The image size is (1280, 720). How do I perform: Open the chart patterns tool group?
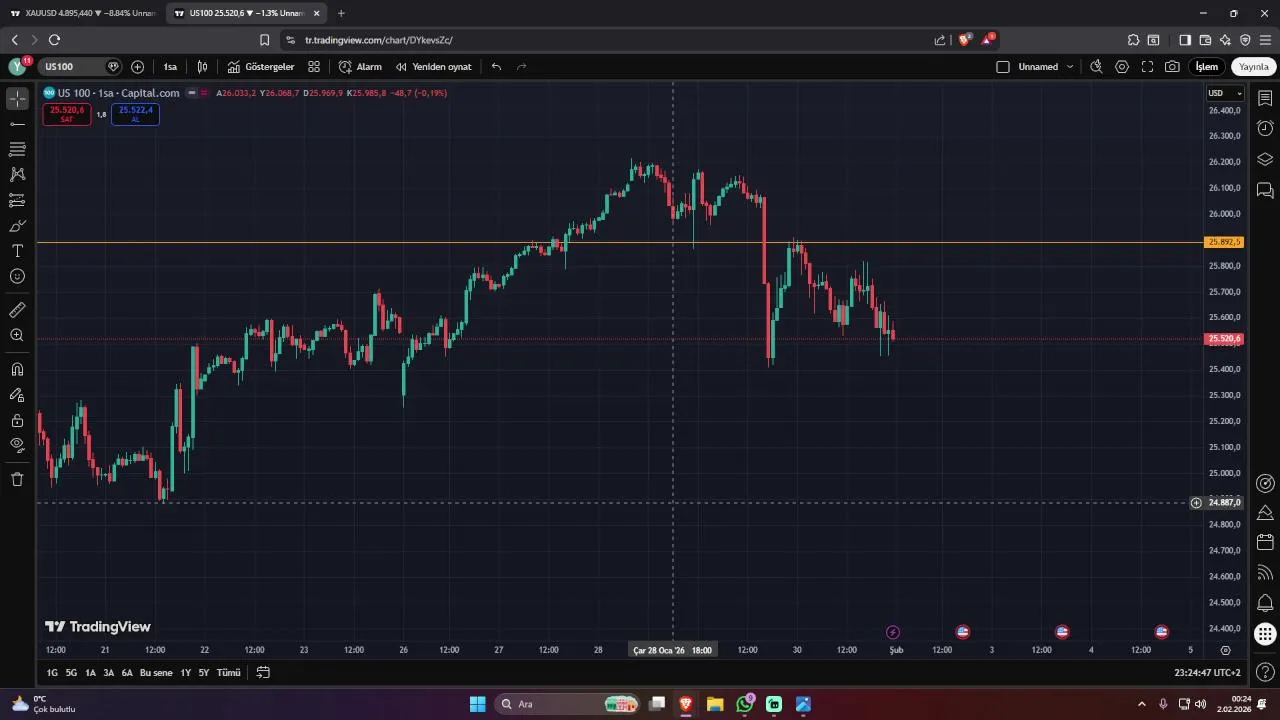click(17, 174)
